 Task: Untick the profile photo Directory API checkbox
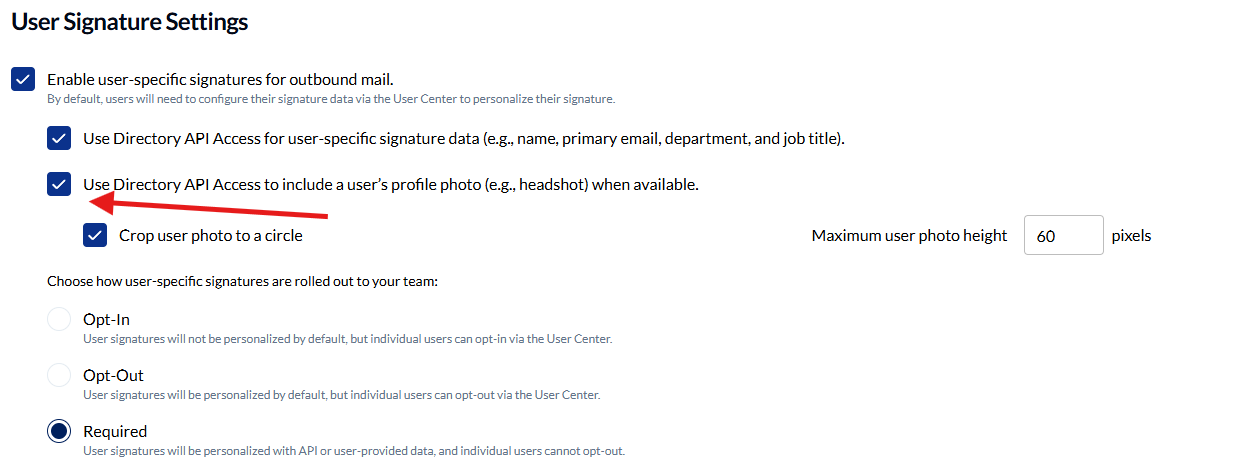(59, 184)
